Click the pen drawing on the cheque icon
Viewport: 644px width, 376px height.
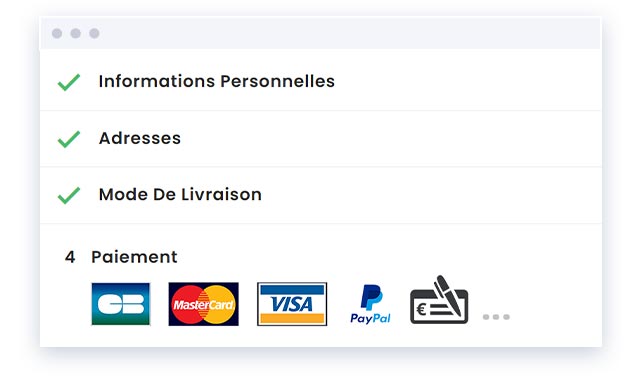pos(449,295)
